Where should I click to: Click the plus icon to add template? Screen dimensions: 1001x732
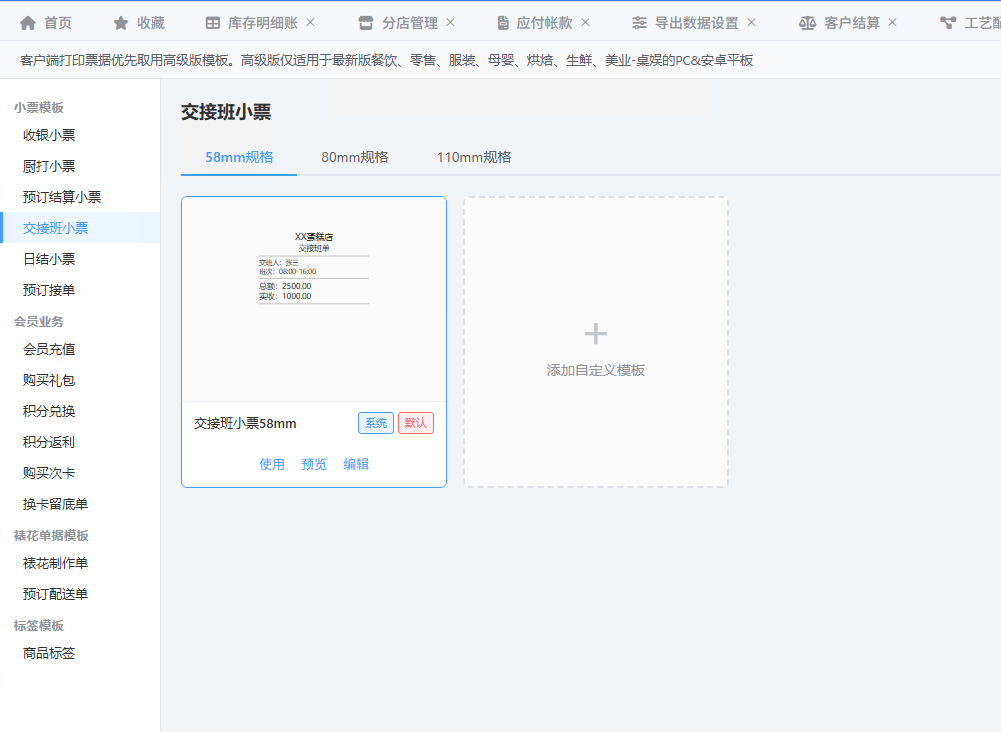[x=596, y=334]
